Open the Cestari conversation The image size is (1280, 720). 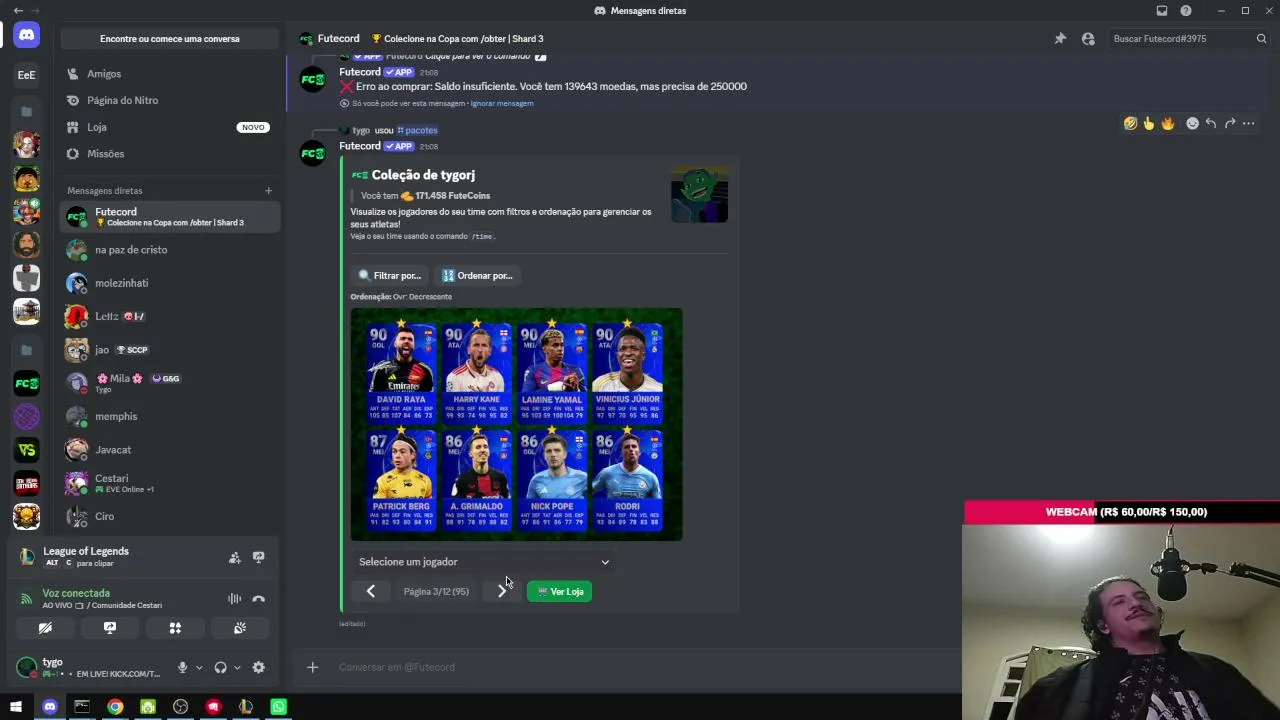170,483
